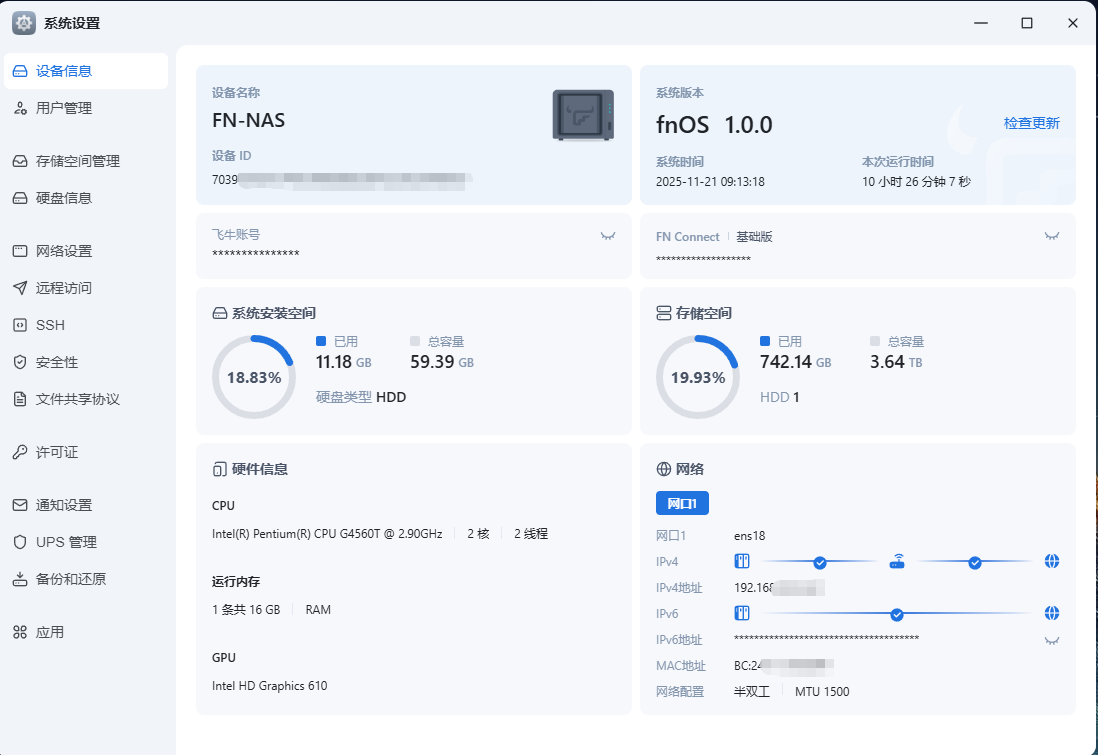Open 用户管理 in the sidebar
Viewport: 1098px width, 755px height.
click(x=64, y=108)
